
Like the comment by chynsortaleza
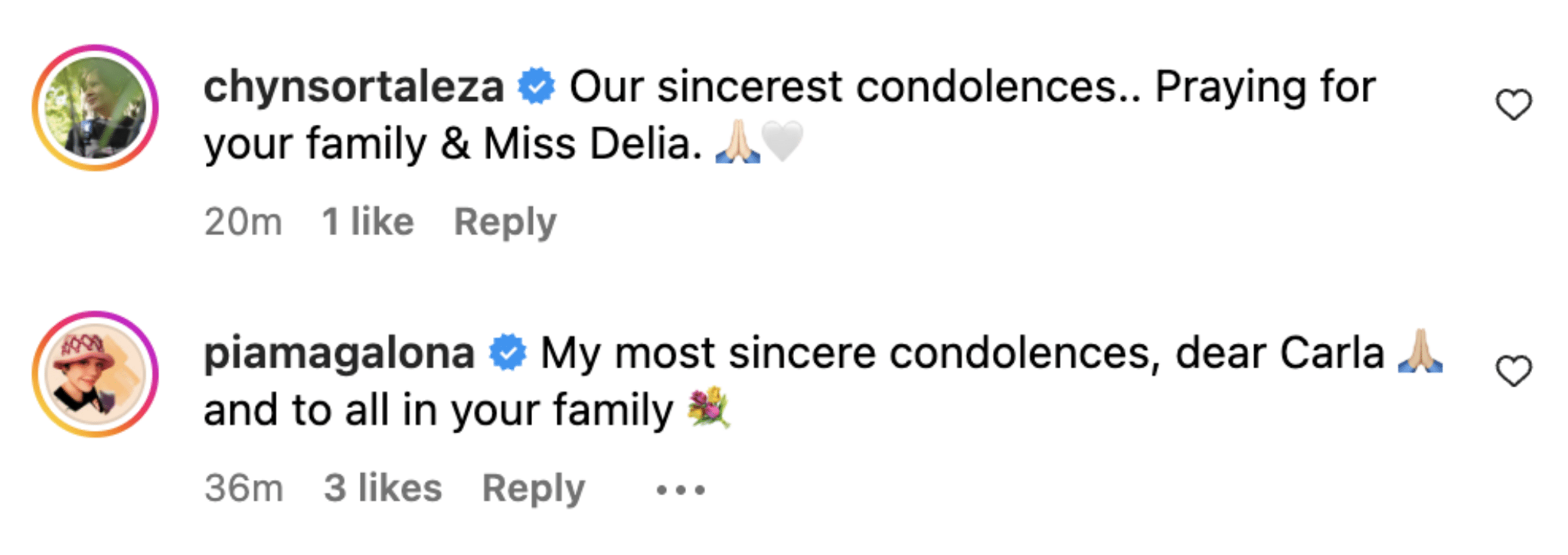tap(1513, 105)
